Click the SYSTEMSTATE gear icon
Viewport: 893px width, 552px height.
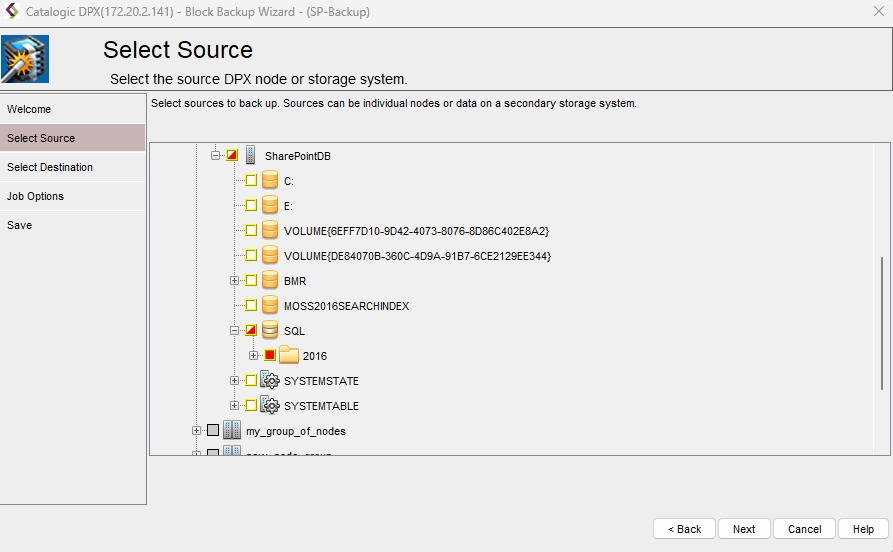(x=269, y=381)
